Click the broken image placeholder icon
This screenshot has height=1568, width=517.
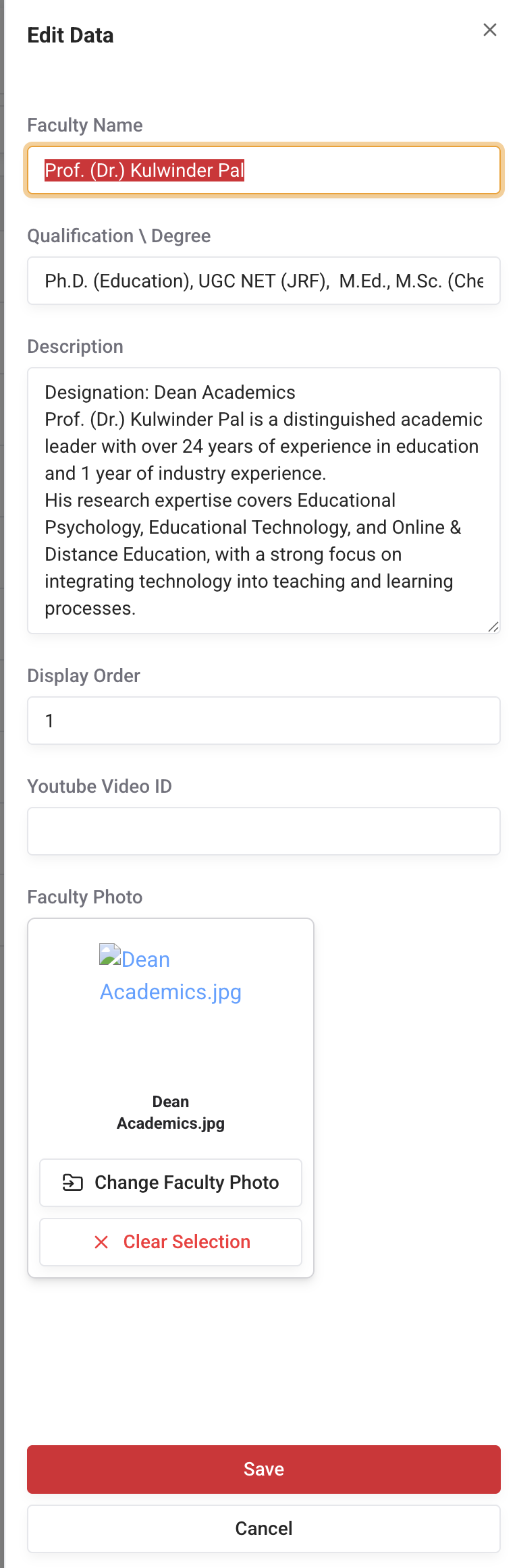(x=109, y=954)
